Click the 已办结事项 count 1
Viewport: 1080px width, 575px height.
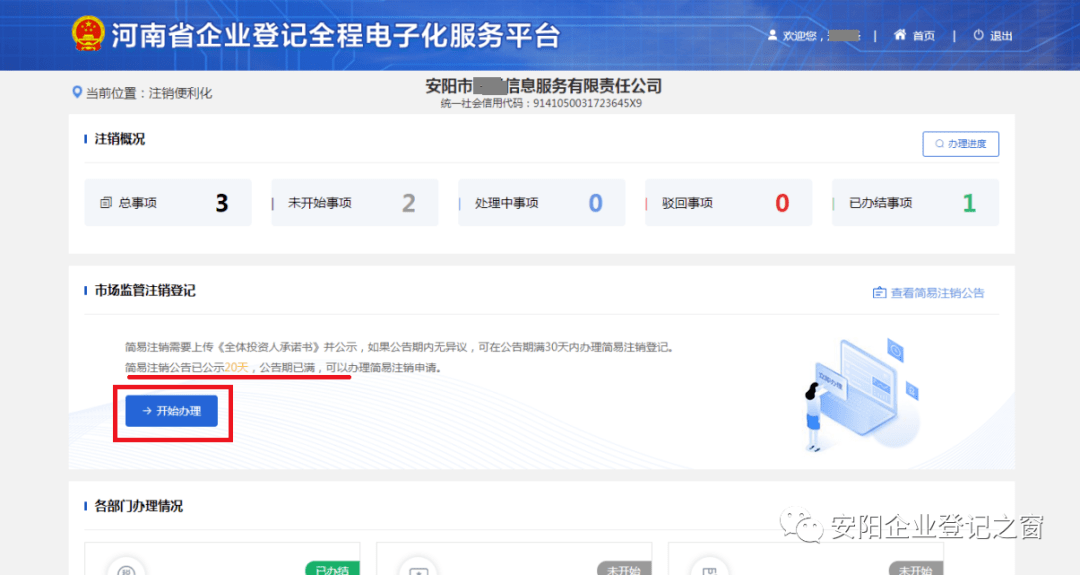click(x=969, y=203)
